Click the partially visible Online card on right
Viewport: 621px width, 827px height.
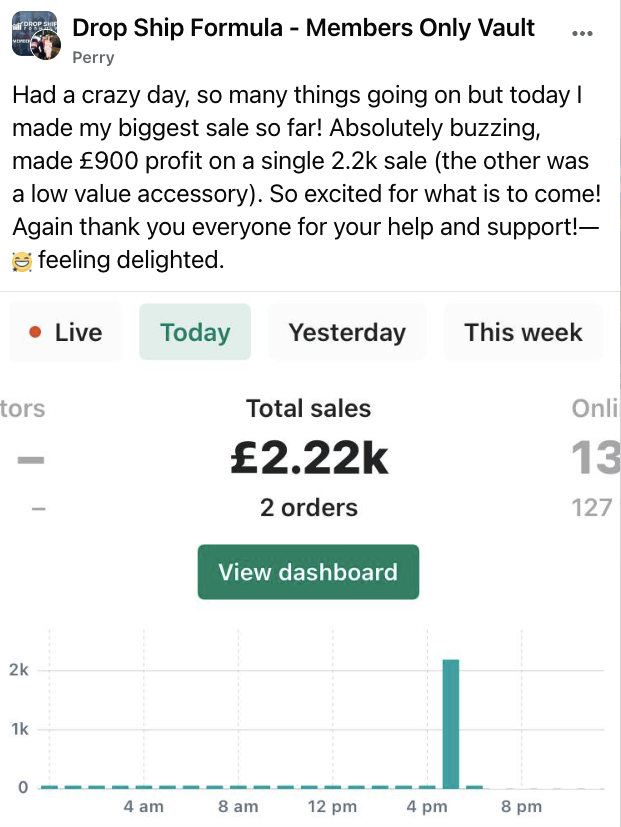click(x=595, y=457)
